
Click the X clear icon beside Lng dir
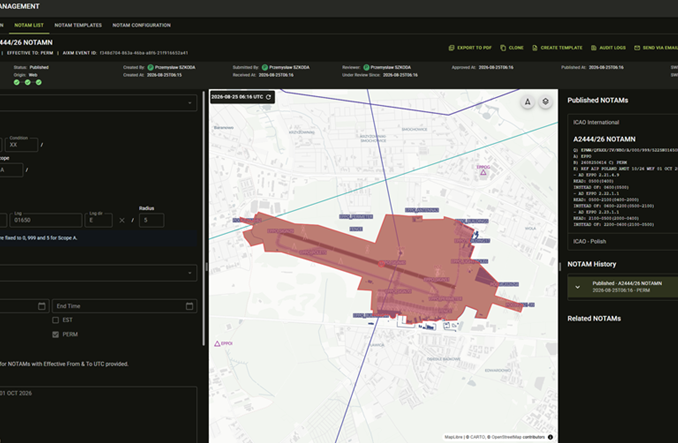tap(122, 220)
